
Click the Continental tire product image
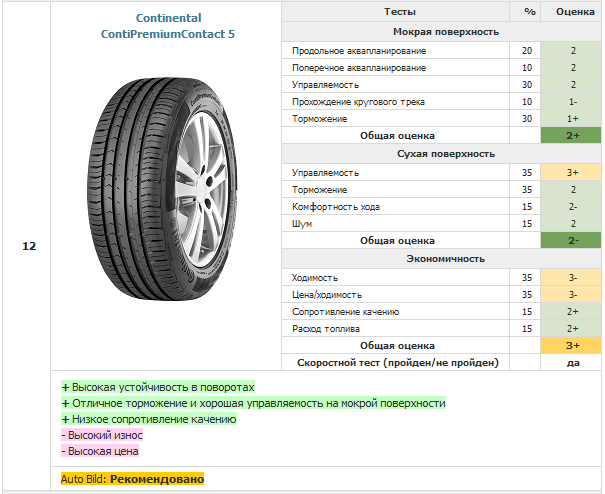point(162,188)
